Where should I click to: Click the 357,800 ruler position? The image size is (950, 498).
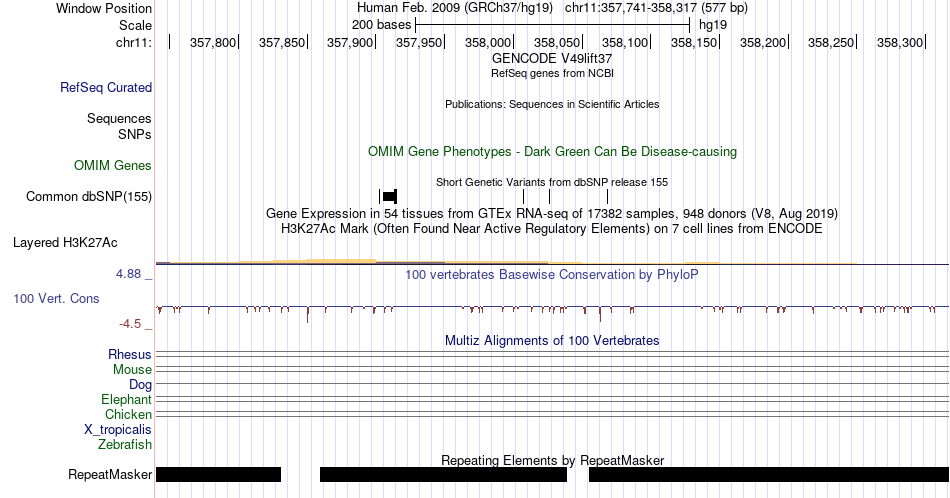tap(213, 42)
